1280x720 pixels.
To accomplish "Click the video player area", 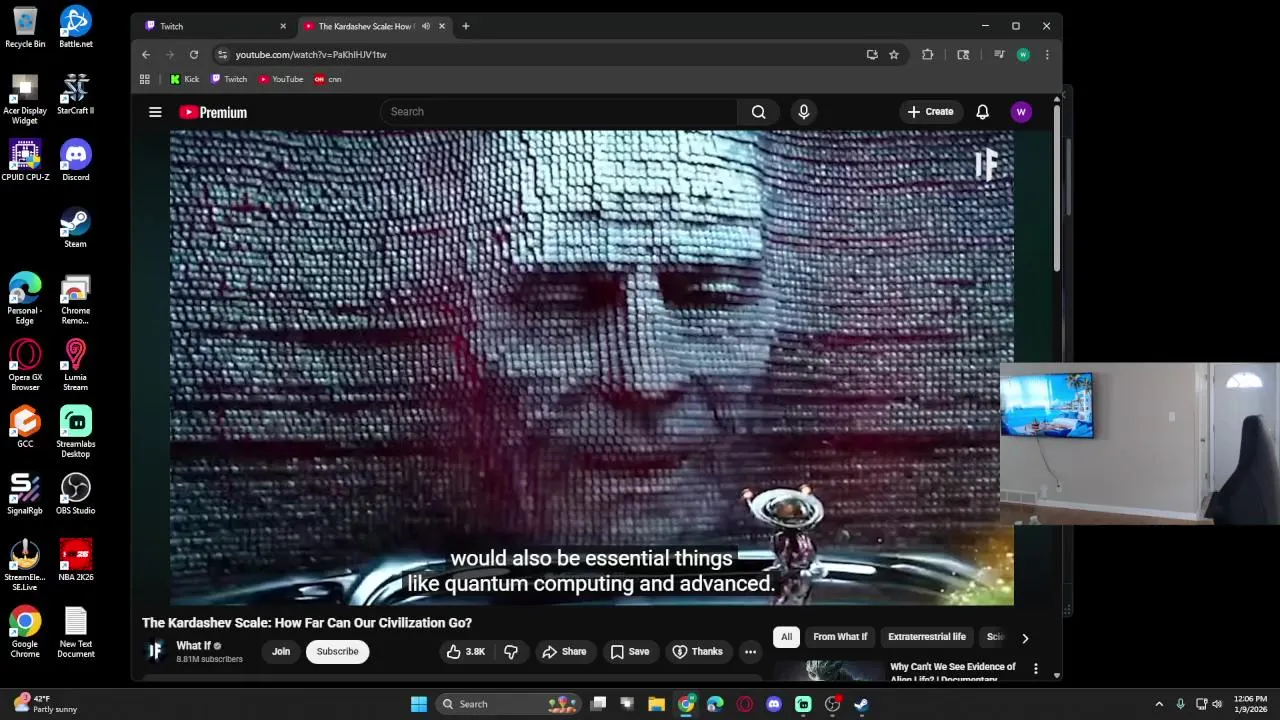I will [592, 368].
